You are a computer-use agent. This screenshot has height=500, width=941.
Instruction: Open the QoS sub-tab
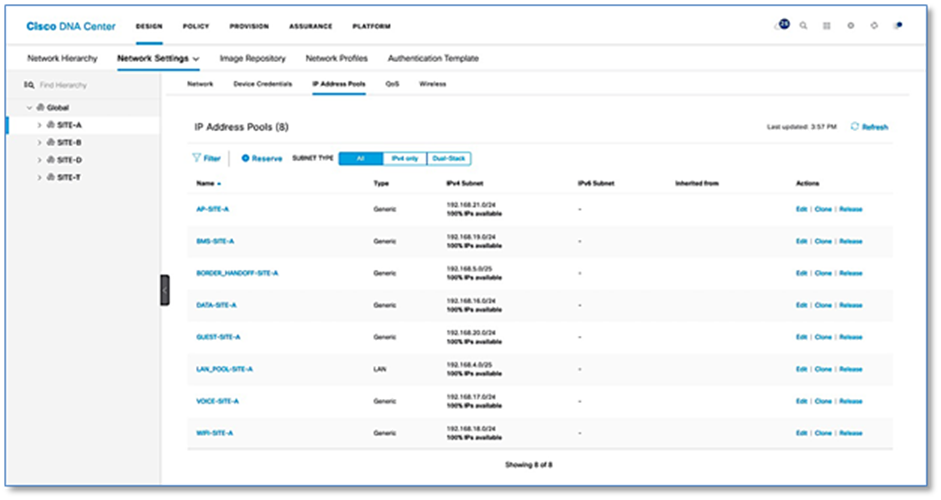click(x=392, y=84)
